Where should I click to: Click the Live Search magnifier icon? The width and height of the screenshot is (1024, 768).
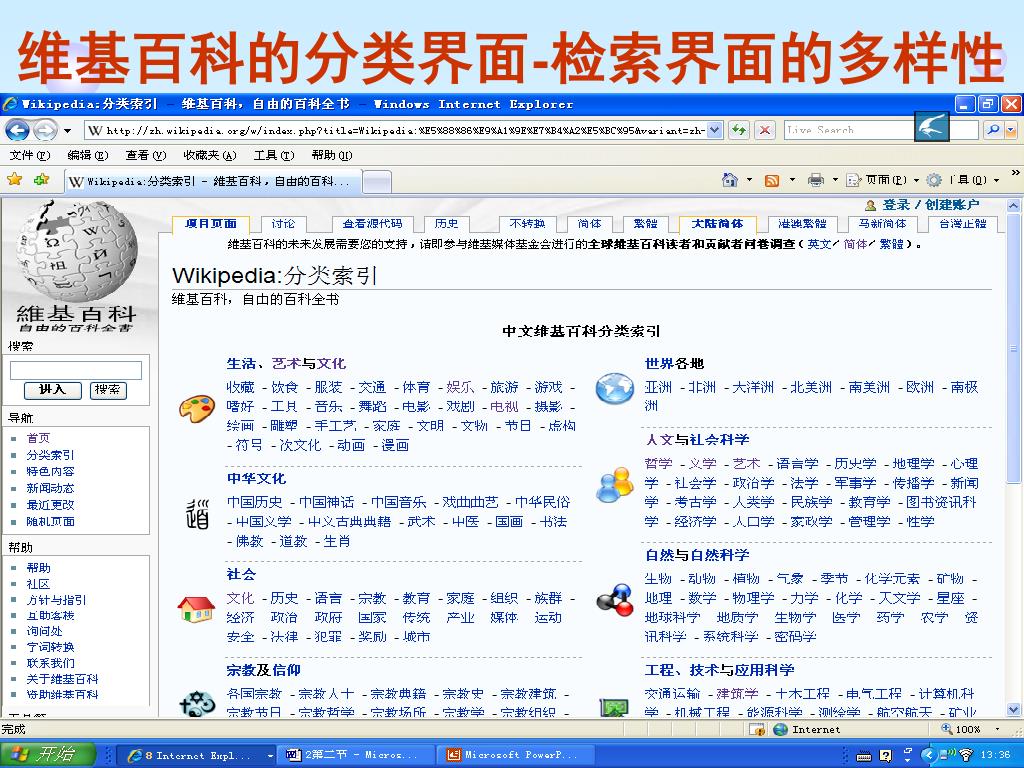pos(993,130)
